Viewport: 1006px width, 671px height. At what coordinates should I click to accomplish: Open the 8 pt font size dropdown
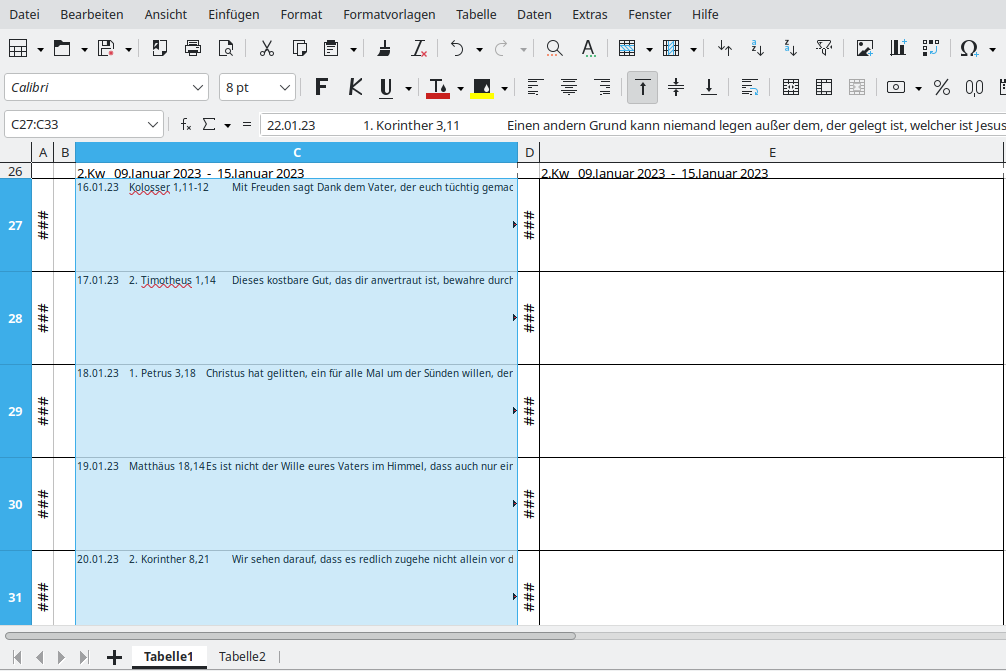(x=285, y=88)
